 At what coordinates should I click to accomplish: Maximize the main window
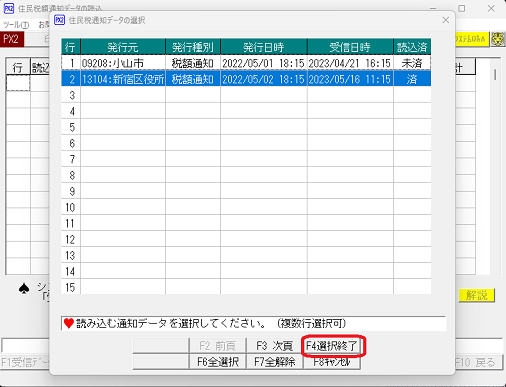[462, 8]
